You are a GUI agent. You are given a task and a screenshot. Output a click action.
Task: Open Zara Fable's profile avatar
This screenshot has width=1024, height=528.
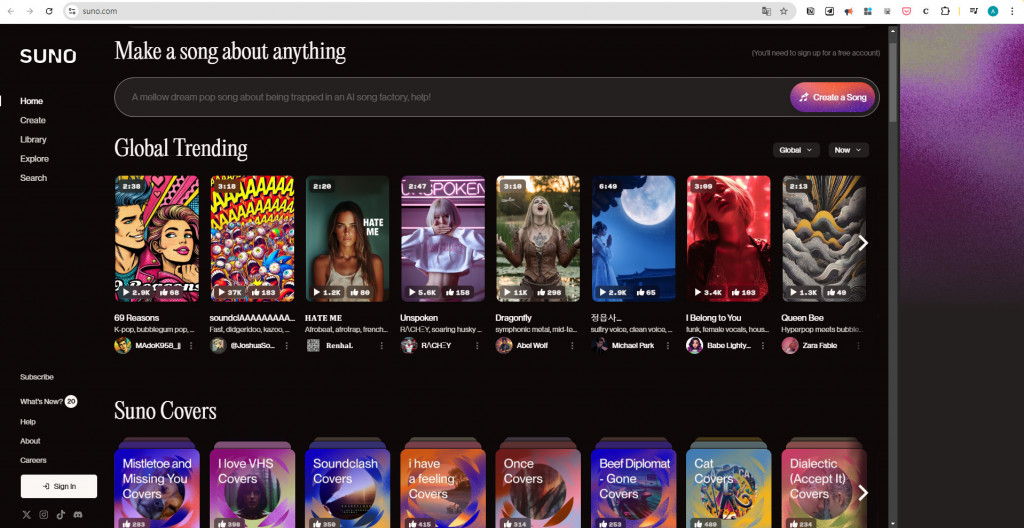click(790, 345)
